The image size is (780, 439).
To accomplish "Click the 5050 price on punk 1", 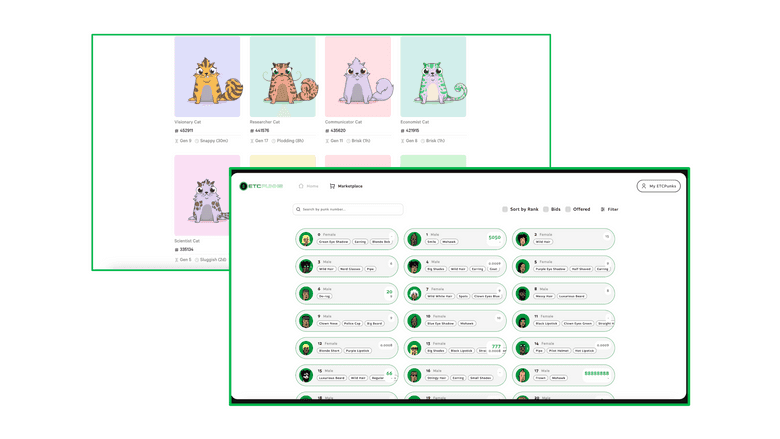I will (x=494, y=238).
